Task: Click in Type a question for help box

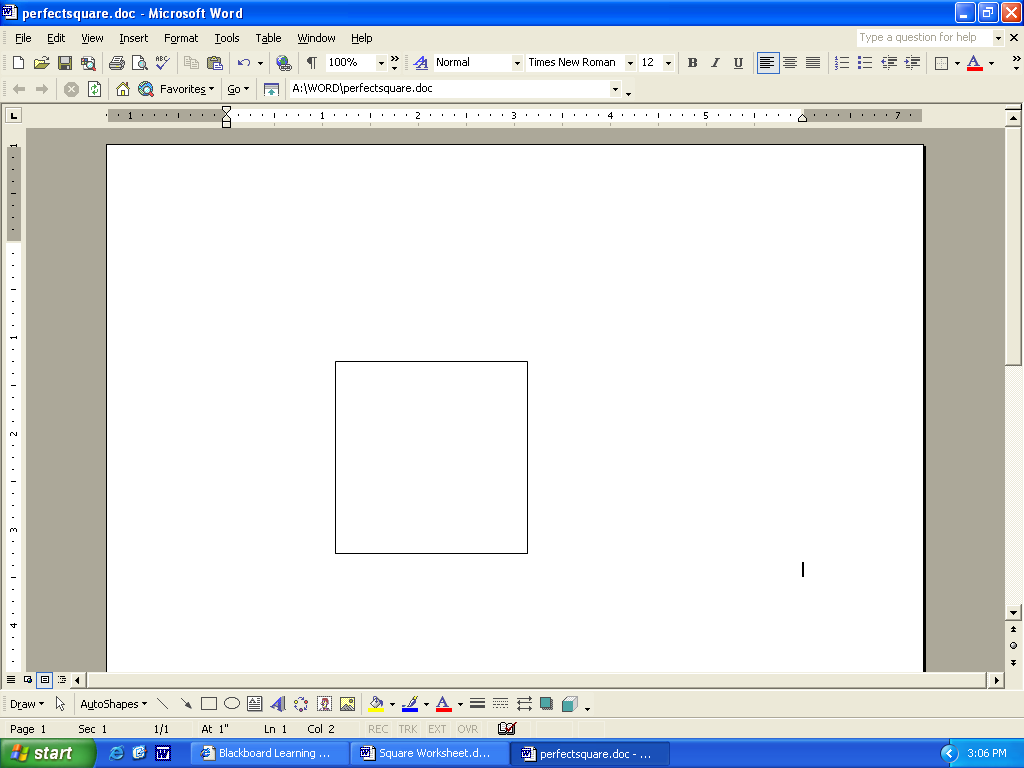Action: (x=924, y=37)
